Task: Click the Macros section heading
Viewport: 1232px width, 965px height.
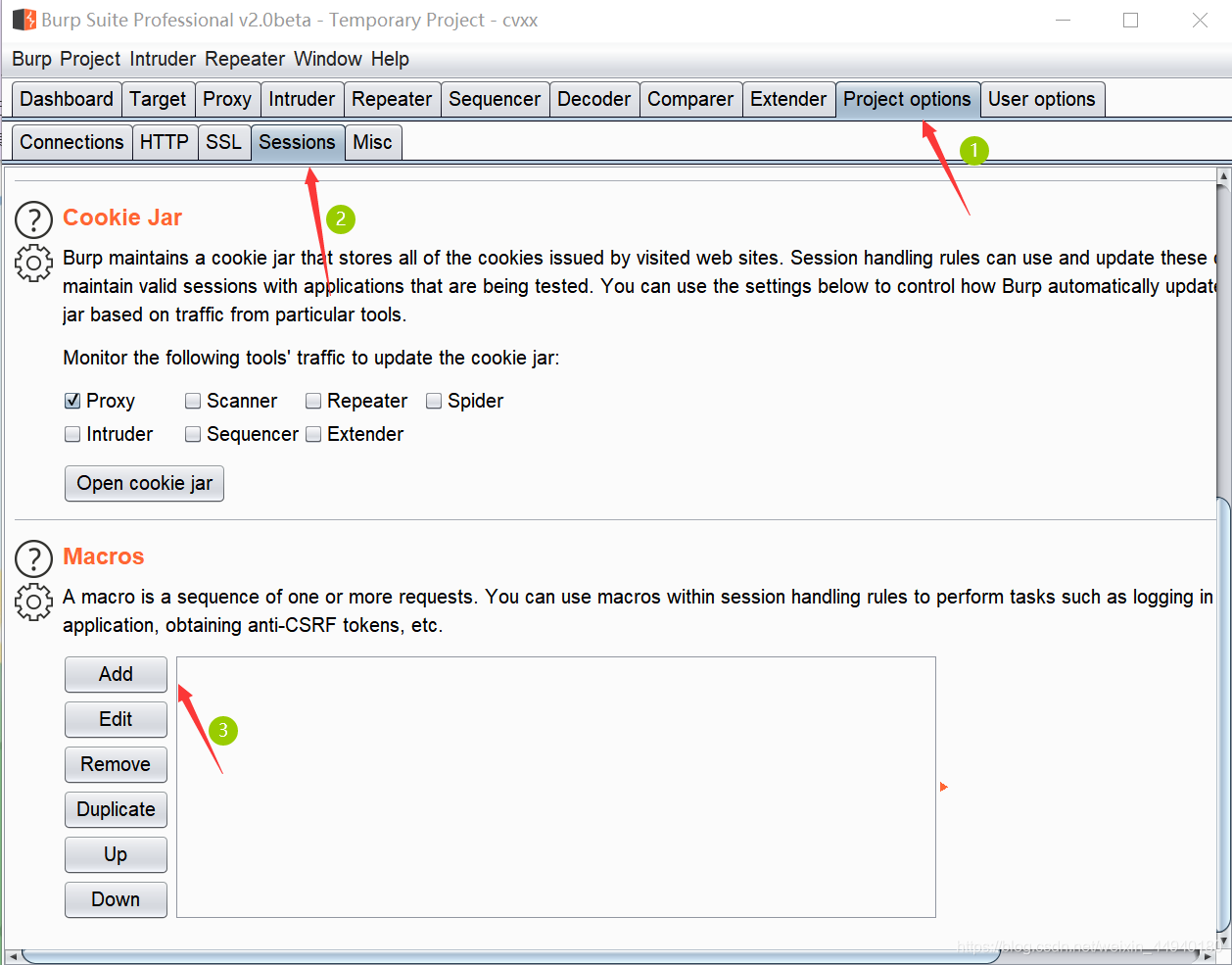Action: point(104,556)
